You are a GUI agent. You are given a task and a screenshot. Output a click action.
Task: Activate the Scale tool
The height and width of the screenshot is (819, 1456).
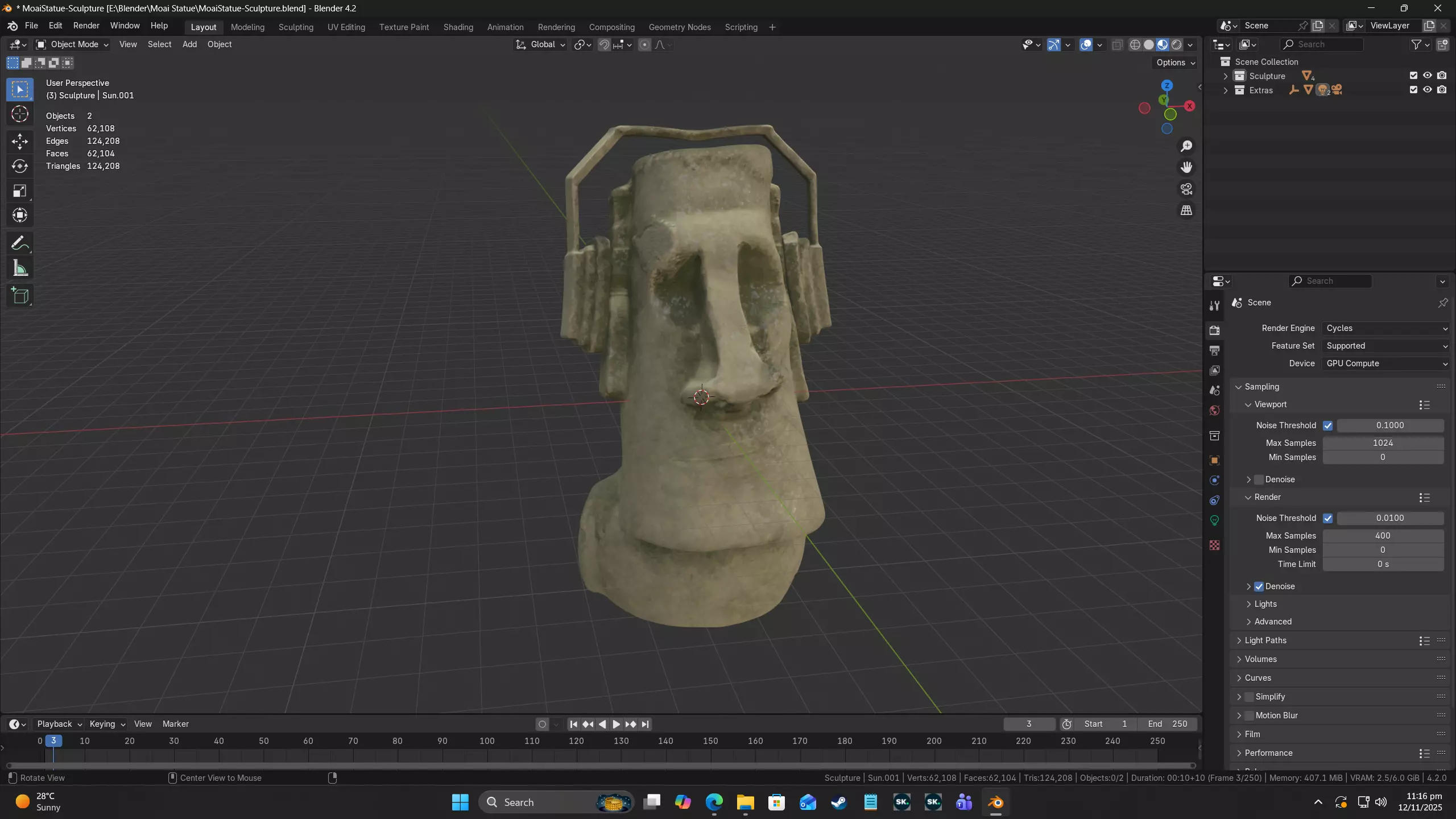20,191
